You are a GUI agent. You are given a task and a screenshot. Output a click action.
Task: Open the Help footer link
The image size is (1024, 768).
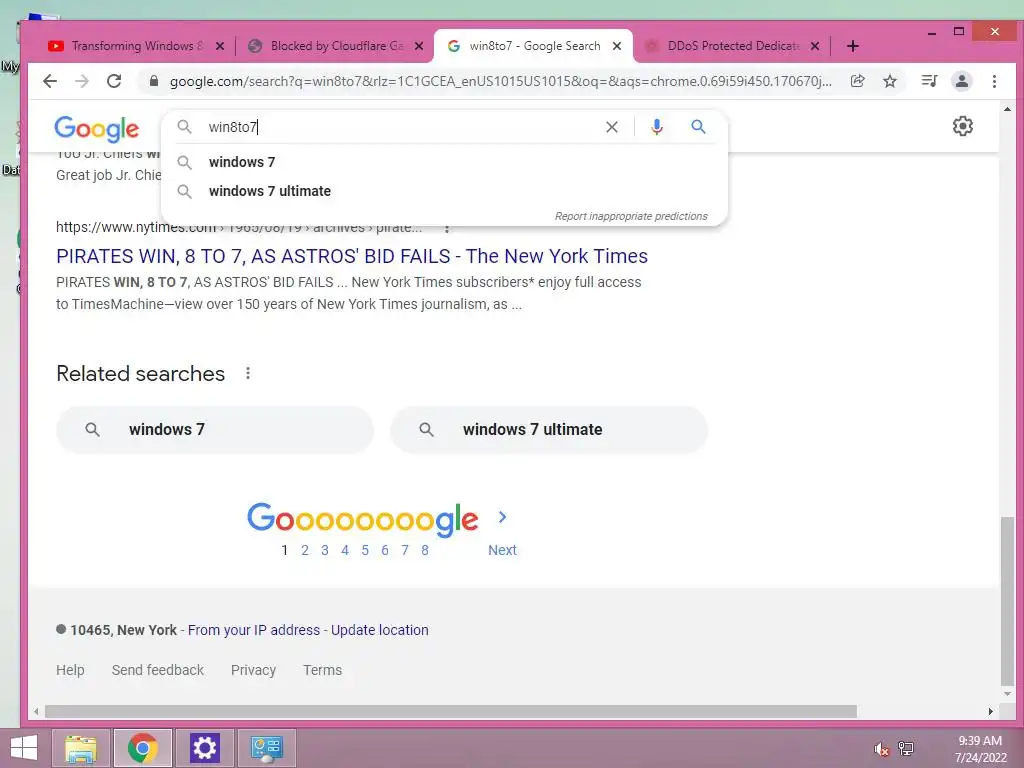tap(70, 670)
